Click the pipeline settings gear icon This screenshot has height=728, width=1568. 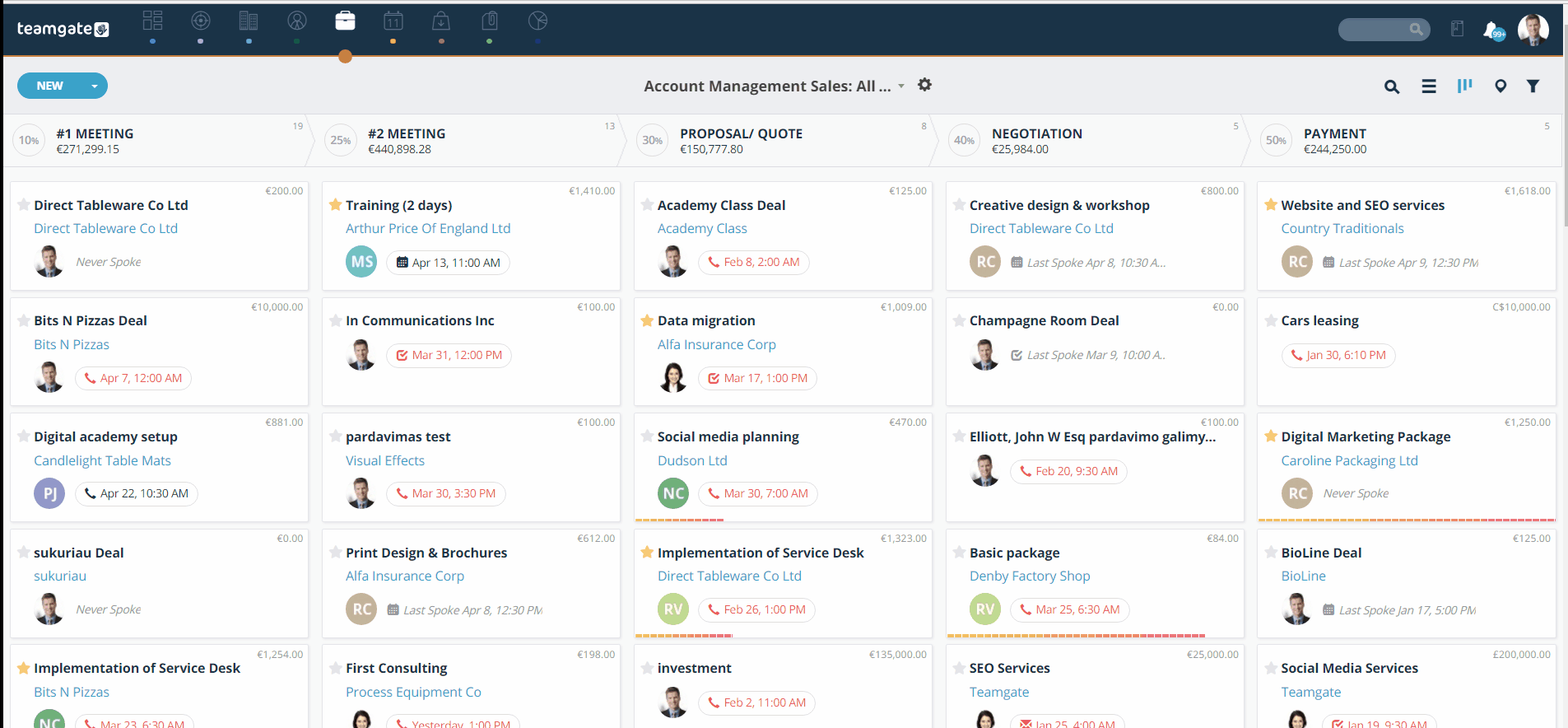(x=924, y=85)
